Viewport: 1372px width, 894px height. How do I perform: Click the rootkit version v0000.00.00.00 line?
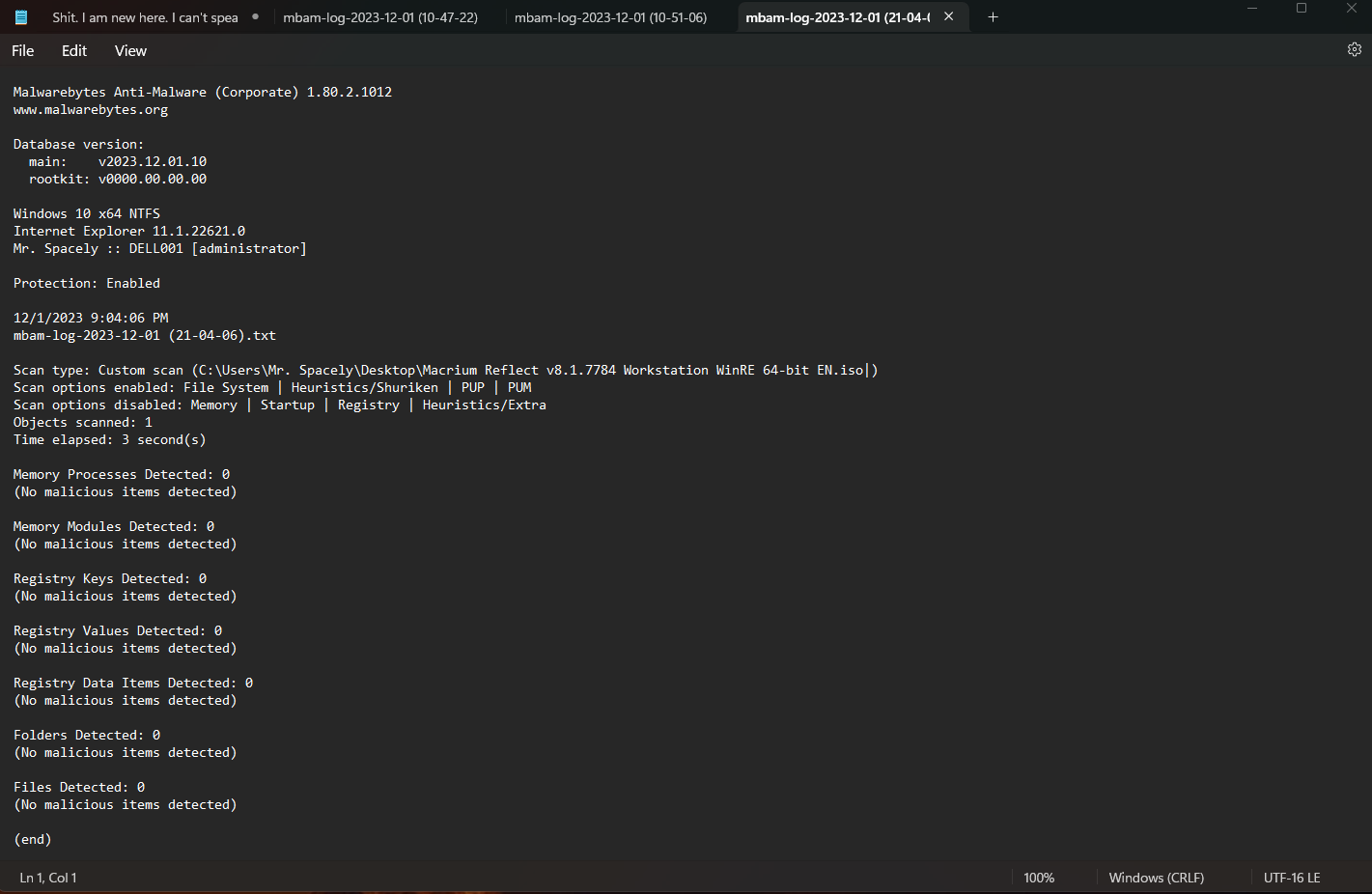point(118,180)
